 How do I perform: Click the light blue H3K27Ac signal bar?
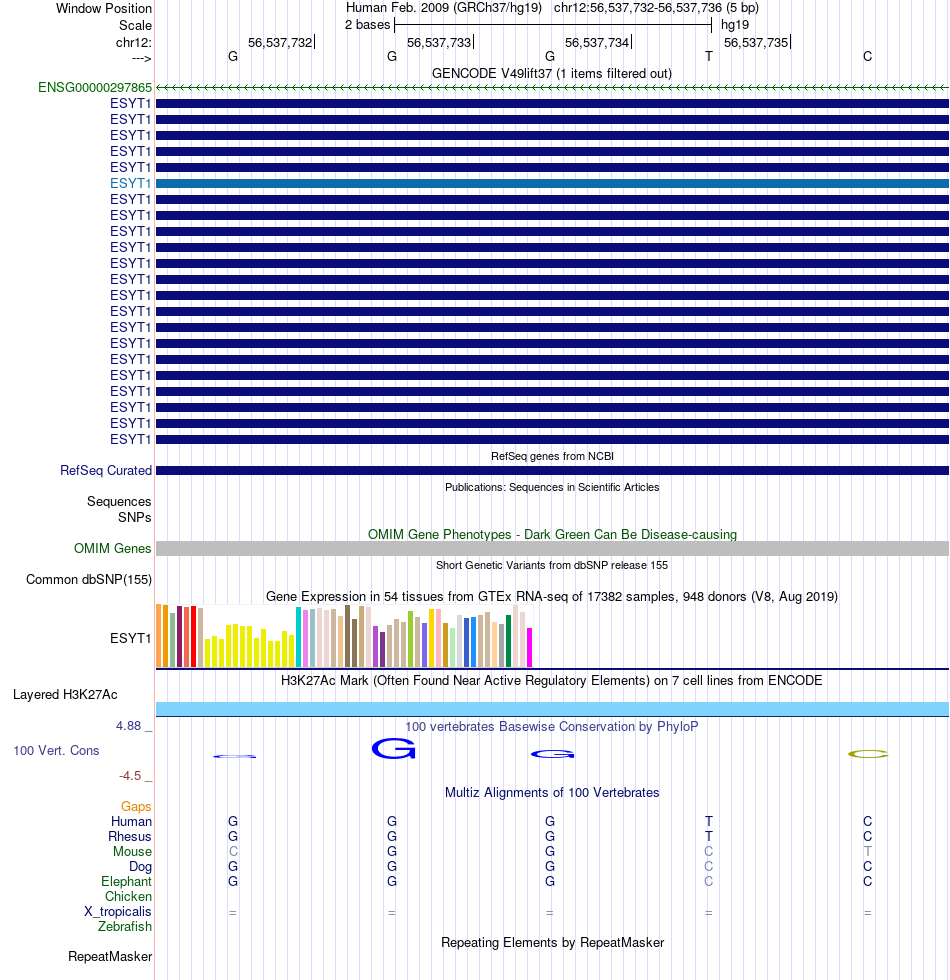tap(552, 709)
